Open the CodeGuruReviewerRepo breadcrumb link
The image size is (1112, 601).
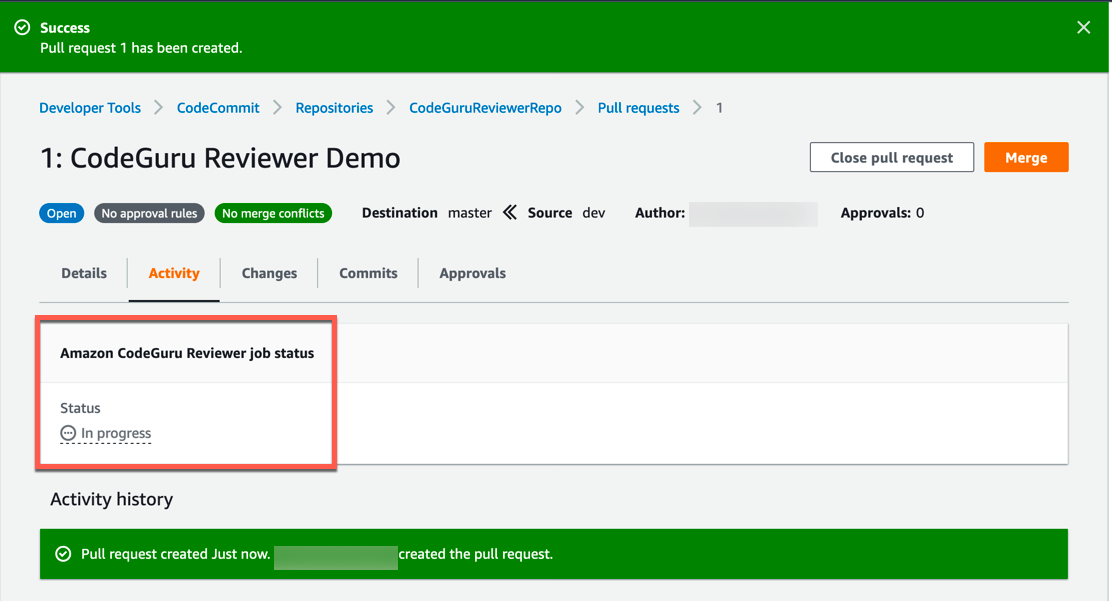pos(485,107)
